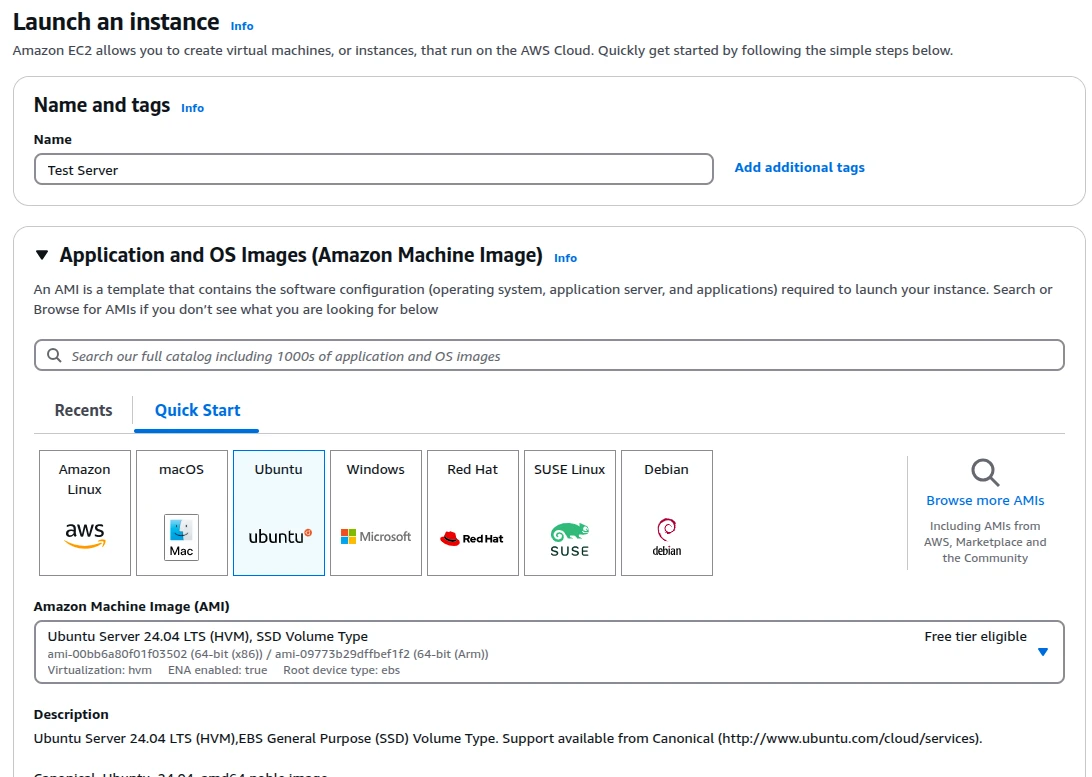Click Add additional tags link
Screen dimensions: 1092x777
[800, 168]
